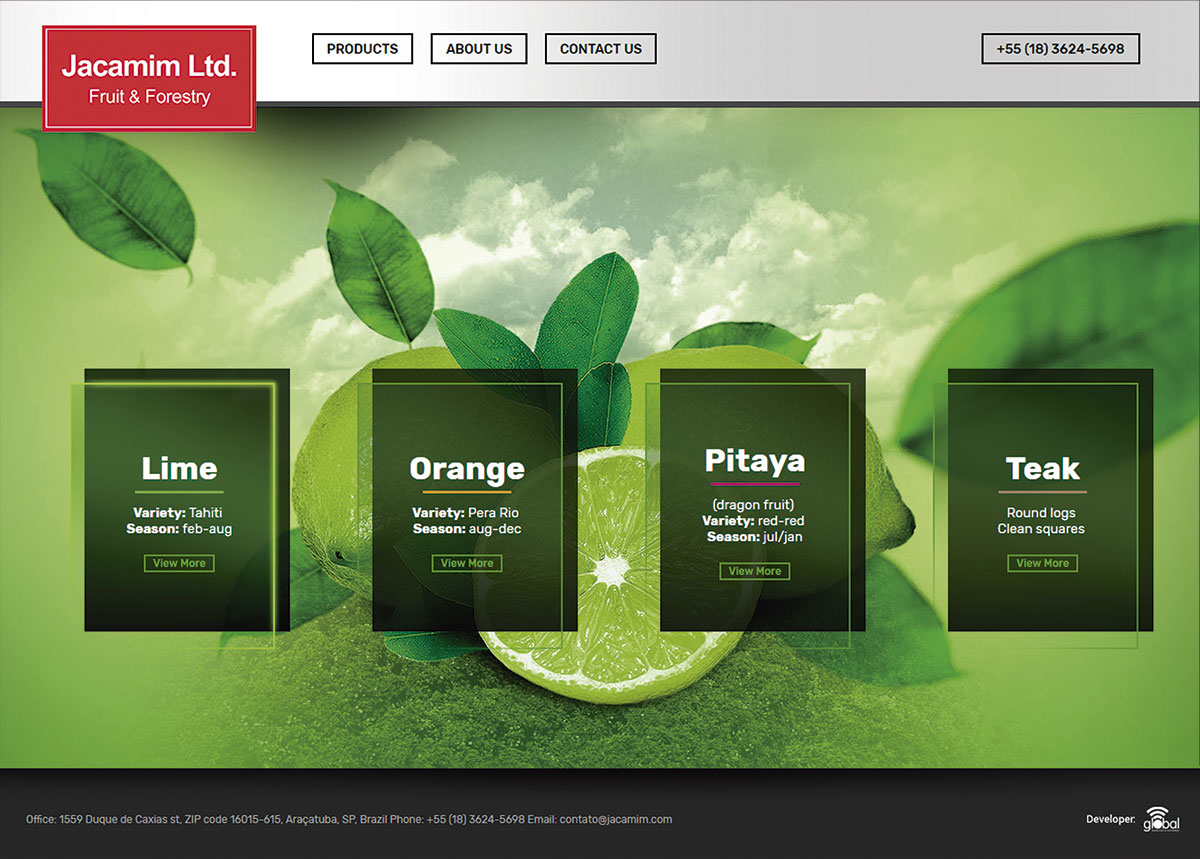Click View More under Pitaya

tap(755, 571)
